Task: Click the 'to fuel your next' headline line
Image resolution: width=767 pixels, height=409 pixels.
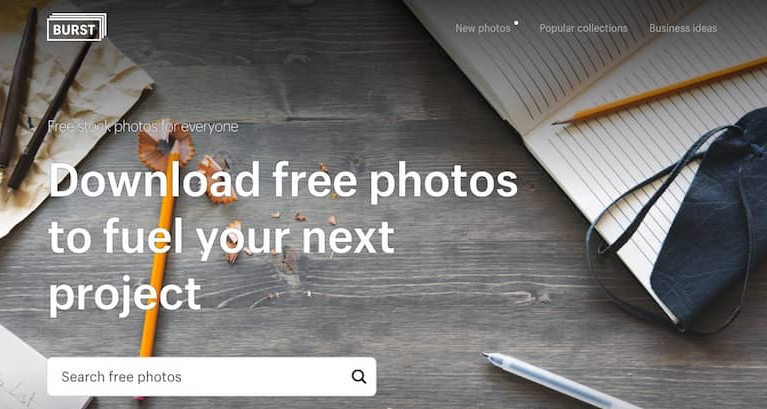Action: 221,237
